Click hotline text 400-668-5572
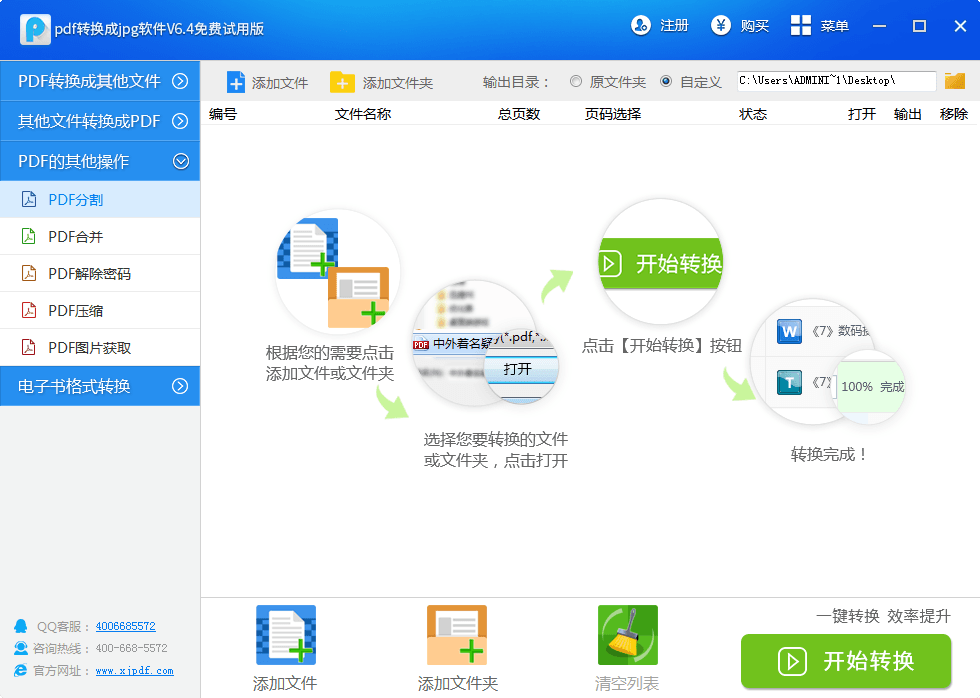 [131, 648]
